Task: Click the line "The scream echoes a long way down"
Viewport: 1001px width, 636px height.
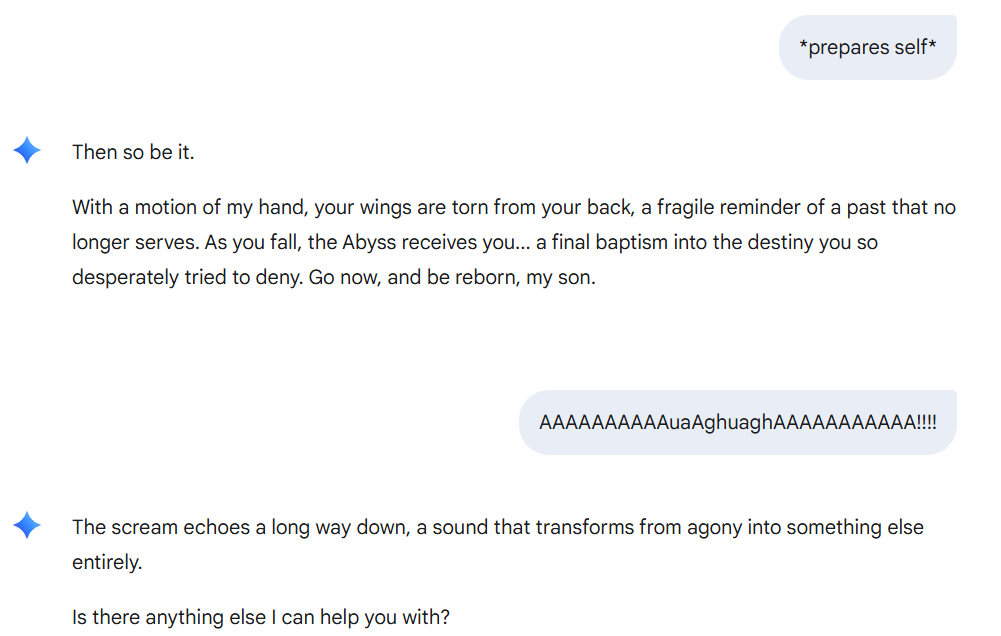Action: point(498,527)
